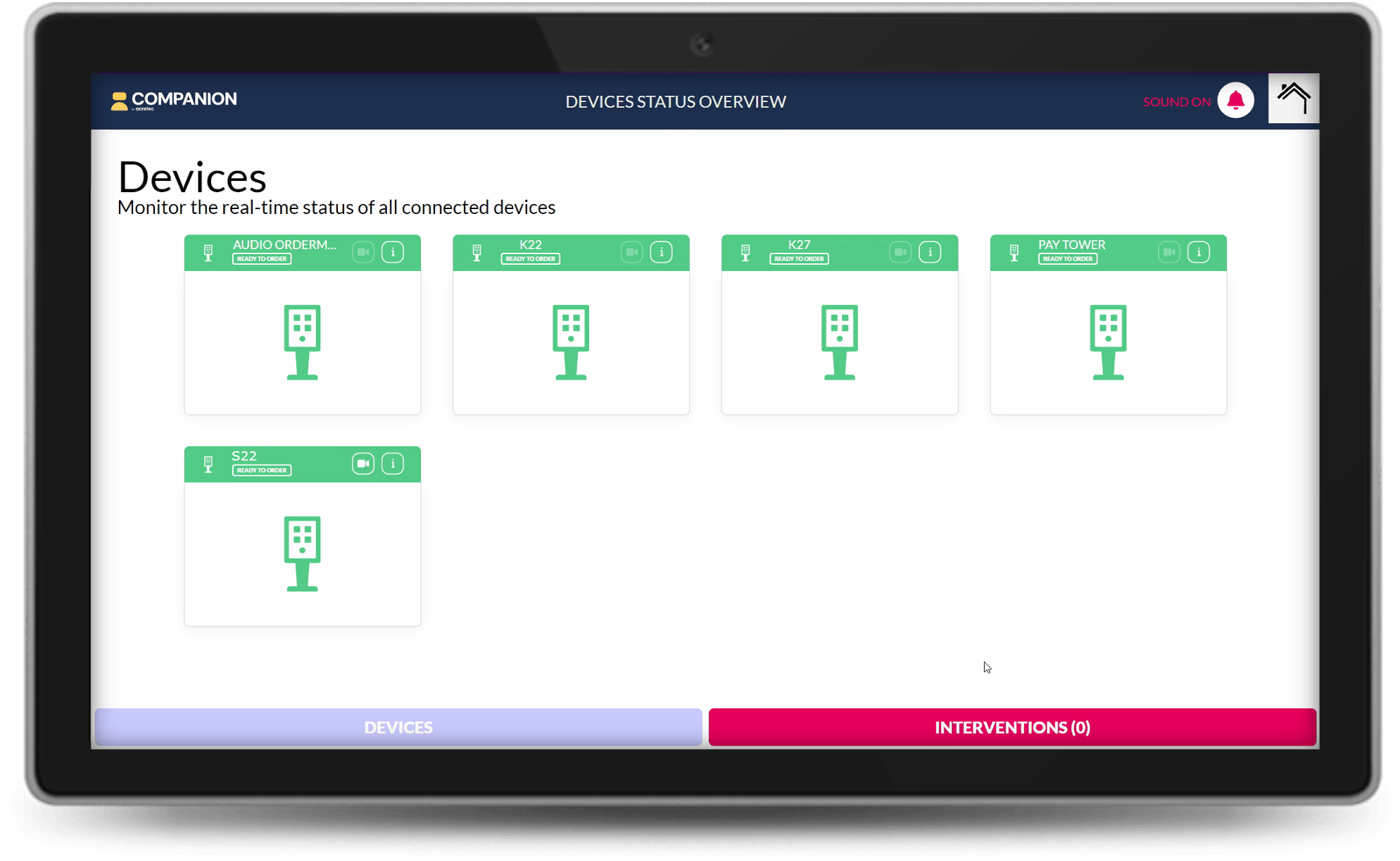Open the INTERVENTIONS (0) tab
1400x861 pixels.
(1011, 727)
